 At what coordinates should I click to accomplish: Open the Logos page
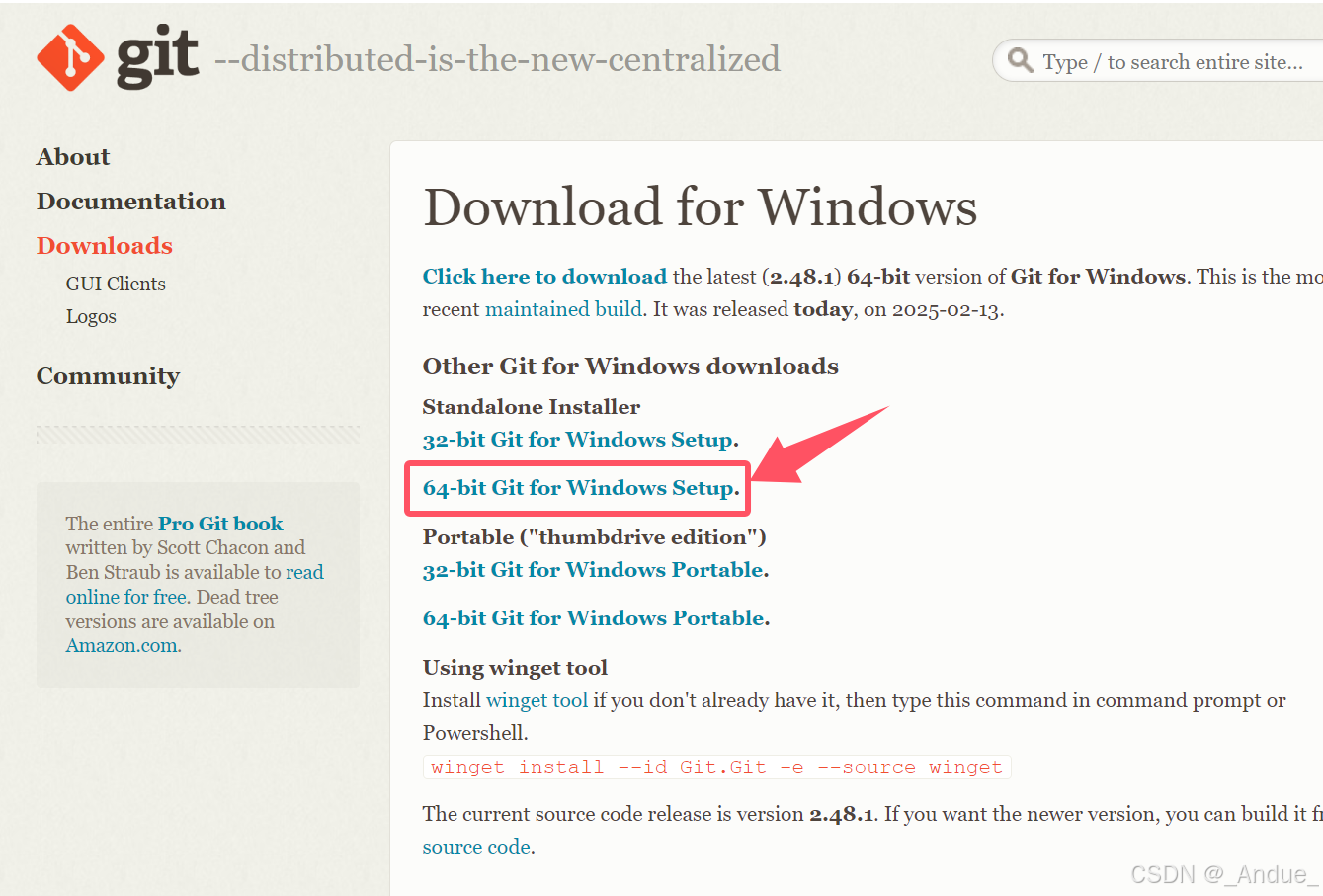[91, 316]
